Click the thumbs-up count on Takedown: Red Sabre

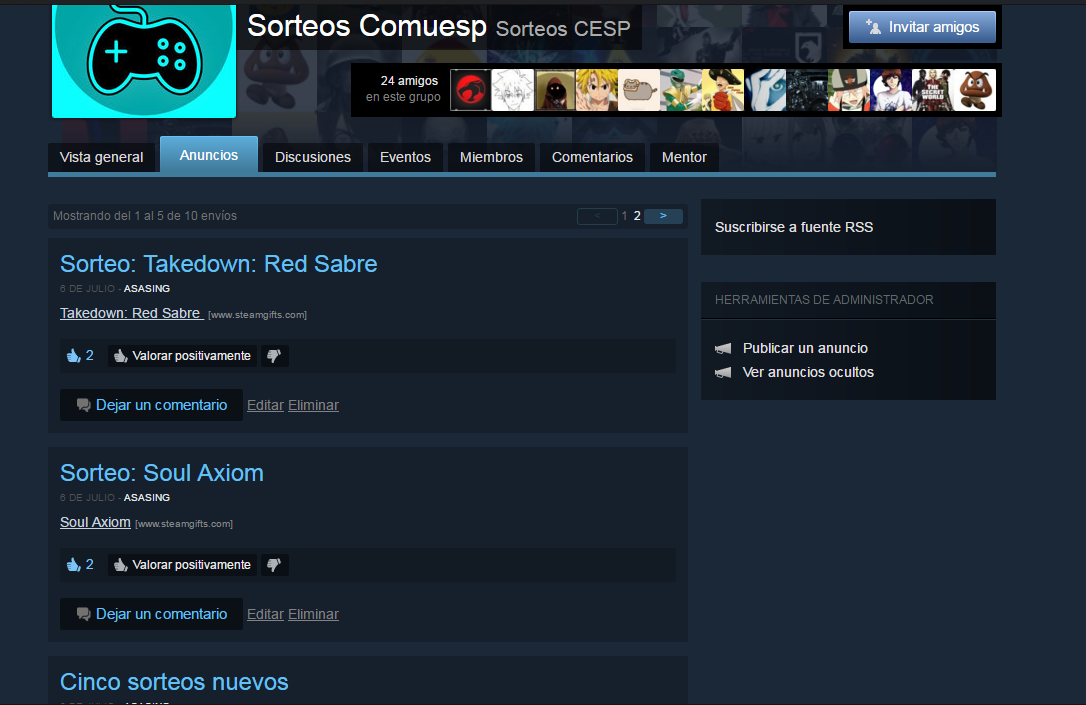pos(80,356)
